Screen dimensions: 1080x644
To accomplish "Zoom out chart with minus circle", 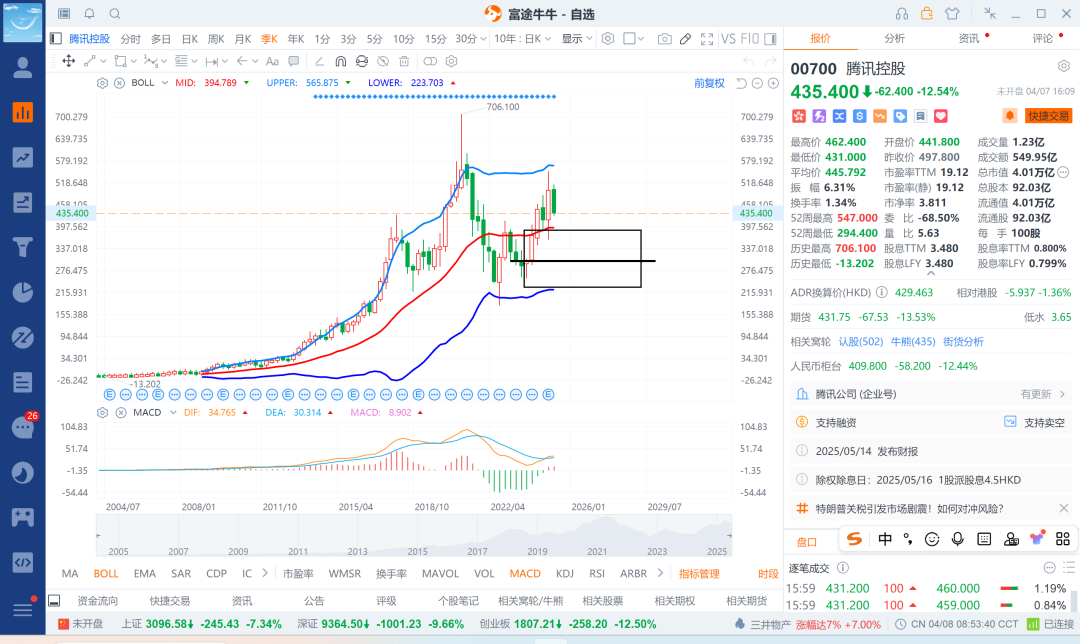I will pyautogui.click(x=757, y=83).
